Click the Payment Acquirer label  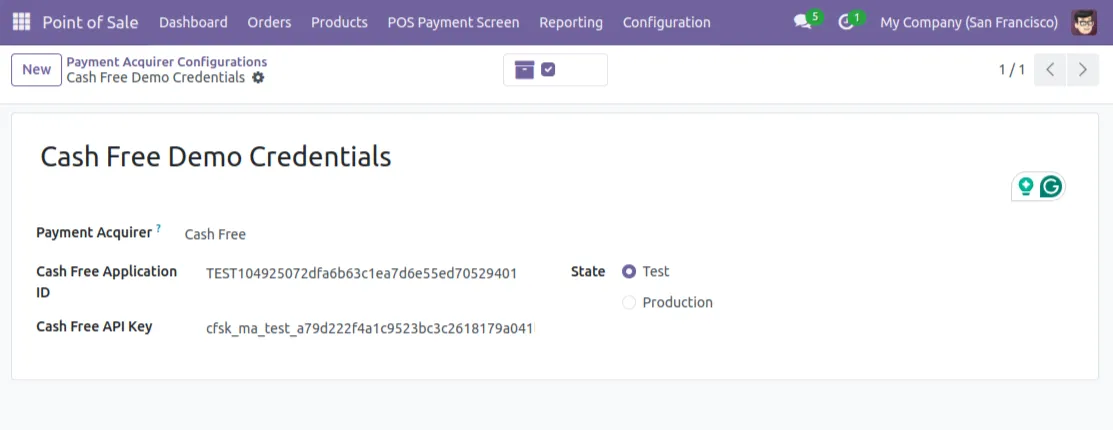pos(94,232)
